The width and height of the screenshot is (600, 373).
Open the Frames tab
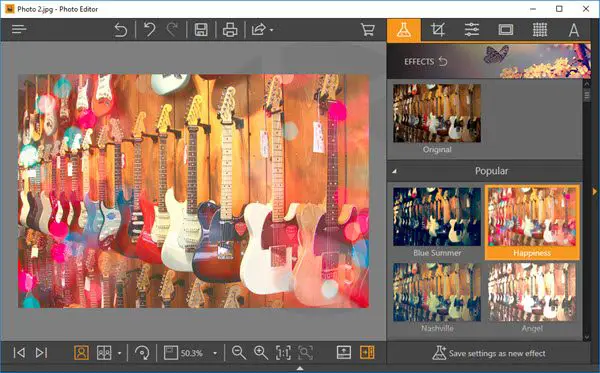tap(505, 30)
